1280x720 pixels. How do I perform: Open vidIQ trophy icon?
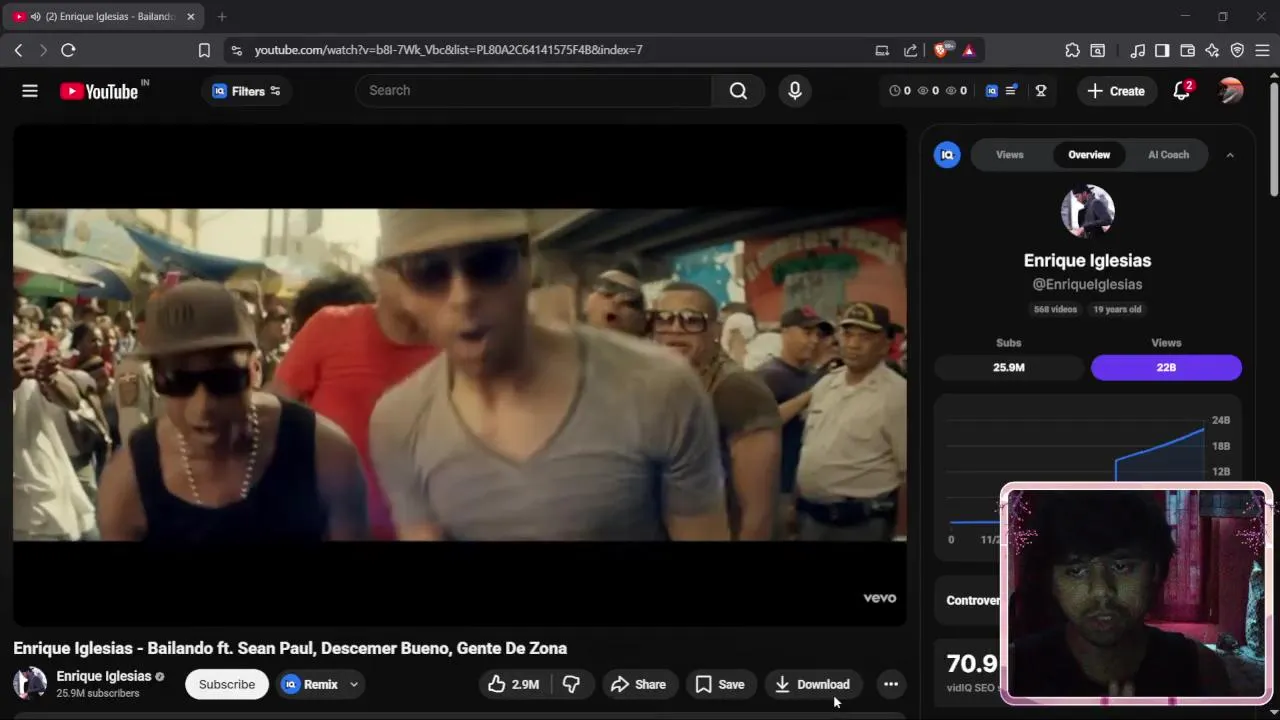click(1041, 90)
